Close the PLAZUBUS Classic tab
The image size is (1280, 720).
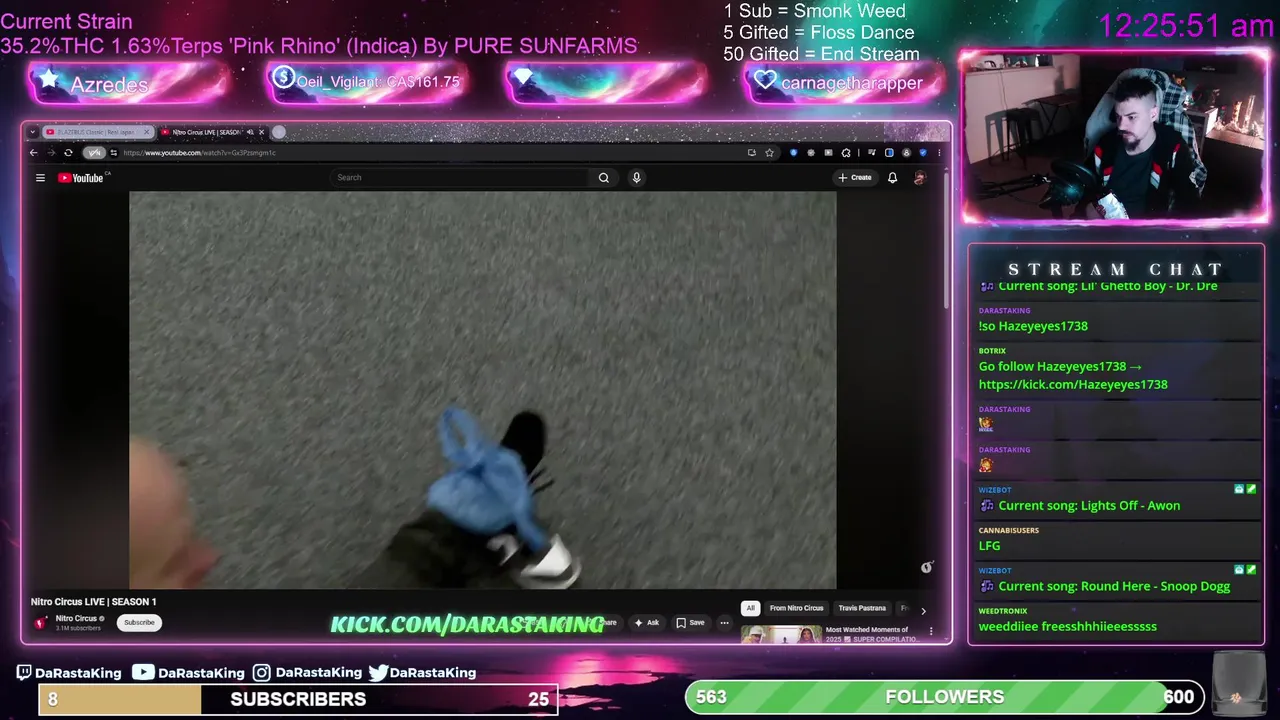click(x=147, y=132)
